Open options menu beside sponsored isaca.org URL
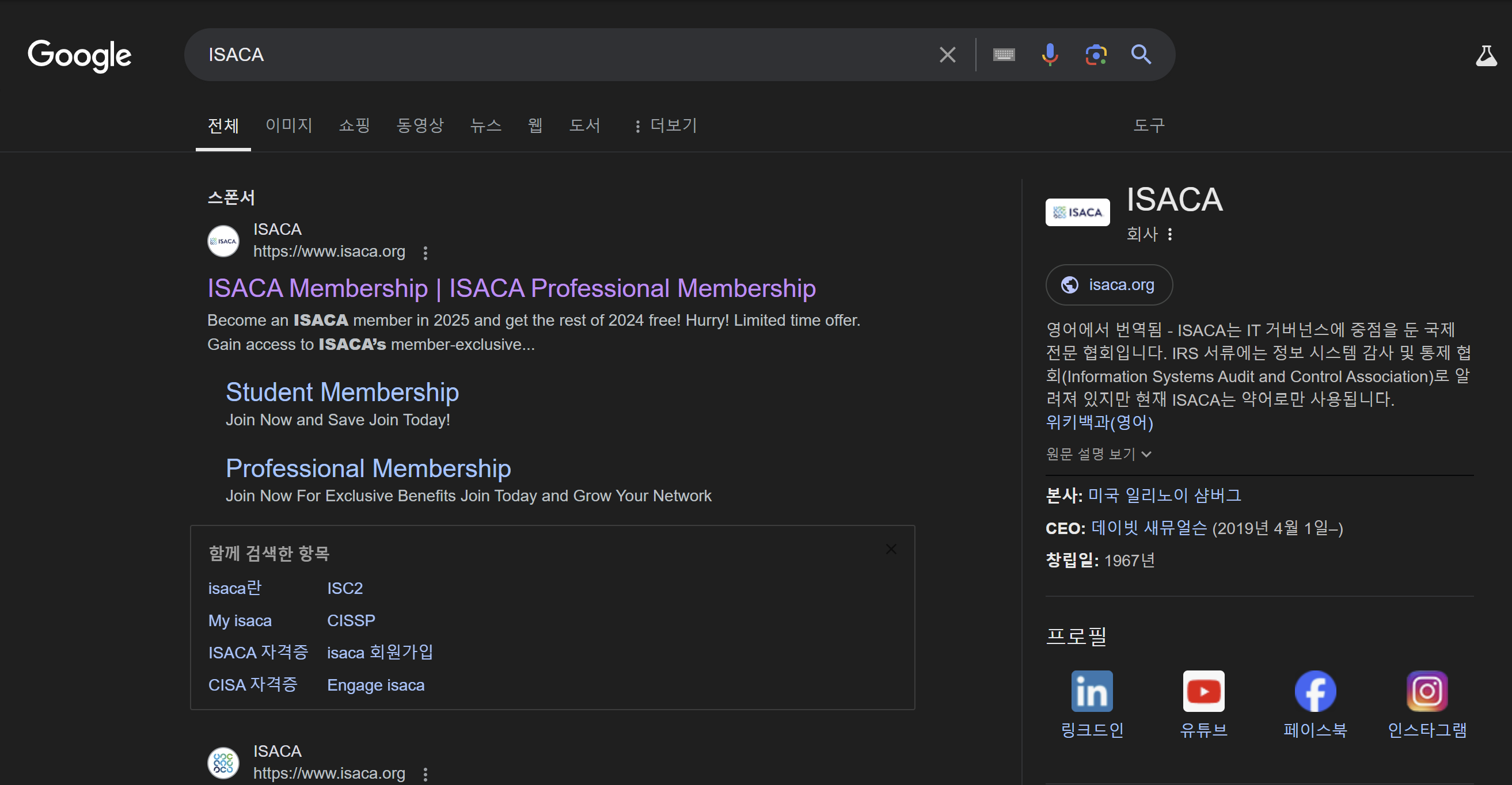 [x=426, y=253]
